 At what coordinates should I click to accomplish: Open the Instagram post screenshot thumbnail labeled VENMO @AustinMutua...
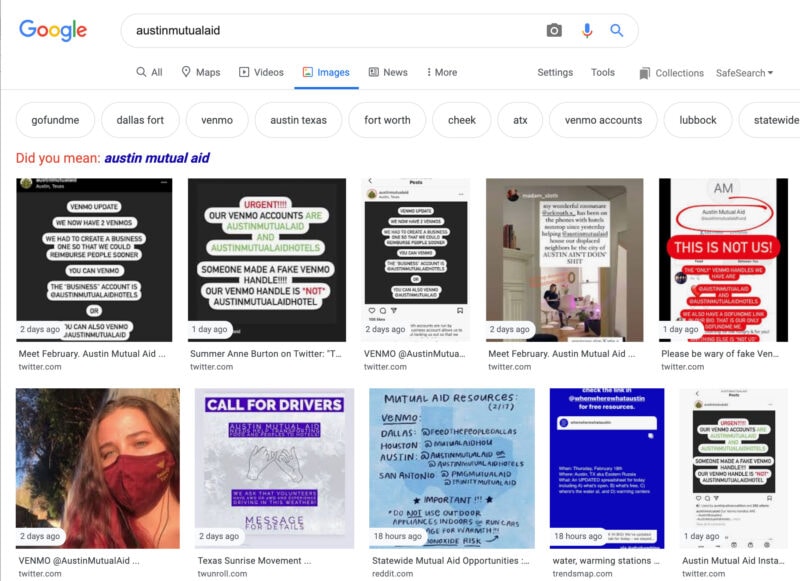point(416,260)
